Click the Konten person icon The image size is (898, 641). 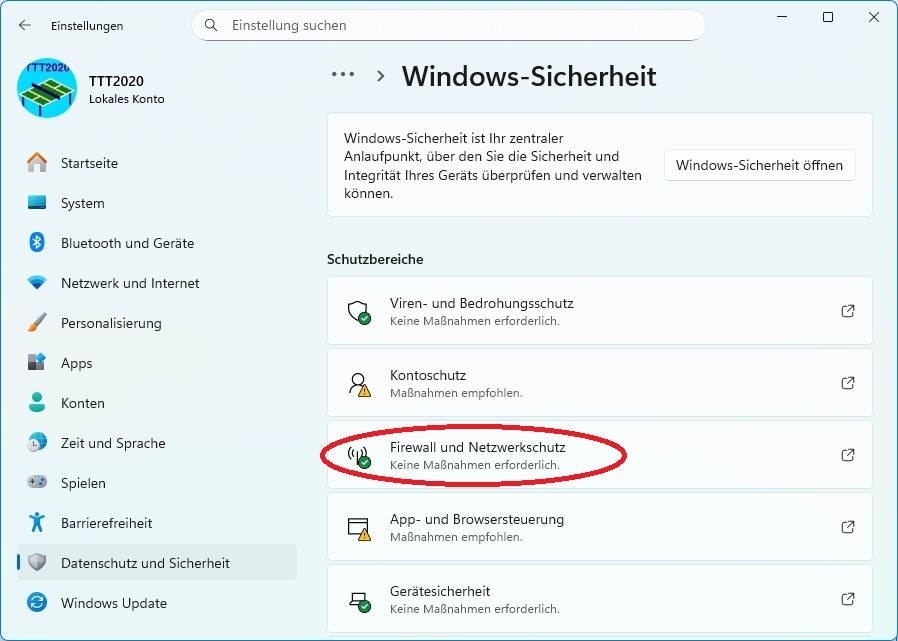pyautogui.click(x=37, y=403)
